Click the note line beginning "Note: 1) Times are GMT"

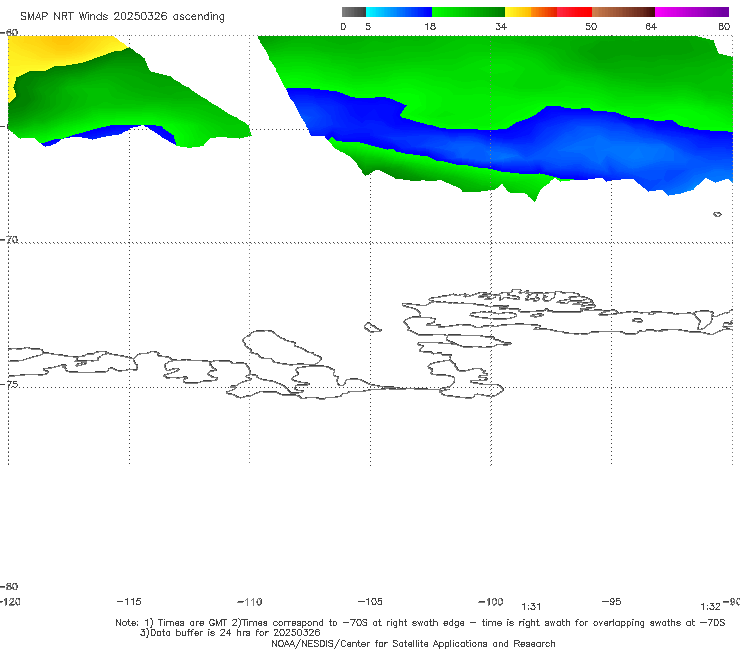(x=420, y=623)
